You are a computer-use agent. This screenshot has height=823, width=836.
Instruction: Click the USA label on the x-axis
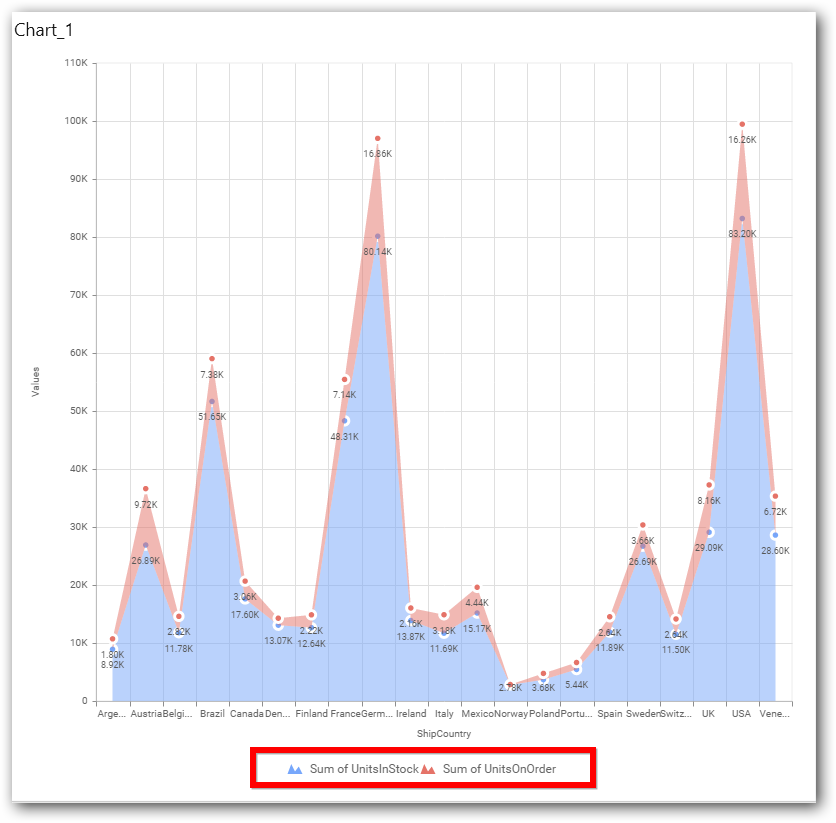coord(741,714)
